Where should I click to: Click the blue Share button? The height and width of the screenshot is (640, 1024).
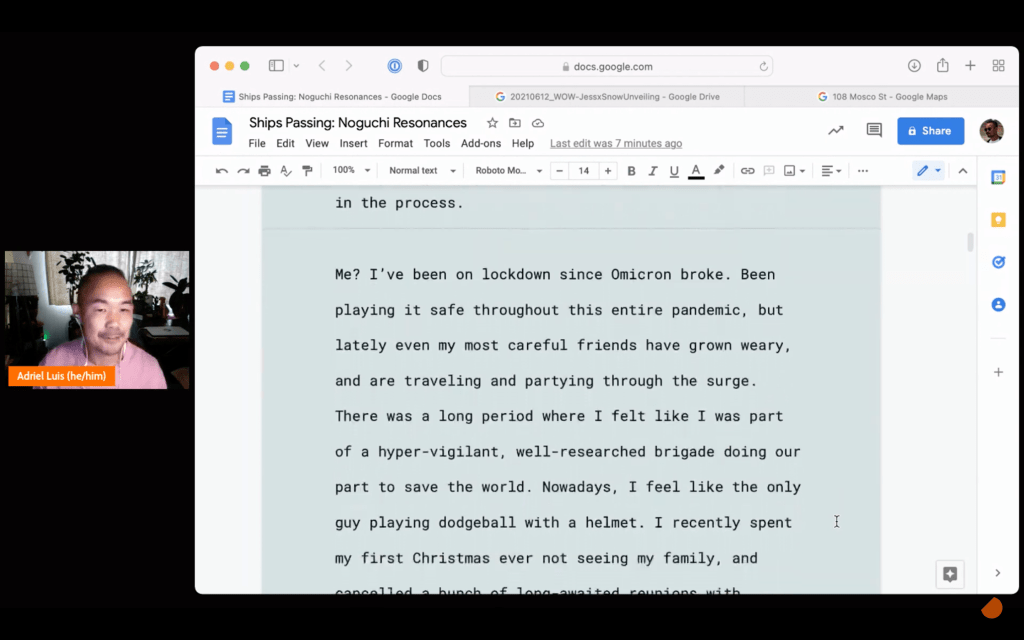click(930, 131)
